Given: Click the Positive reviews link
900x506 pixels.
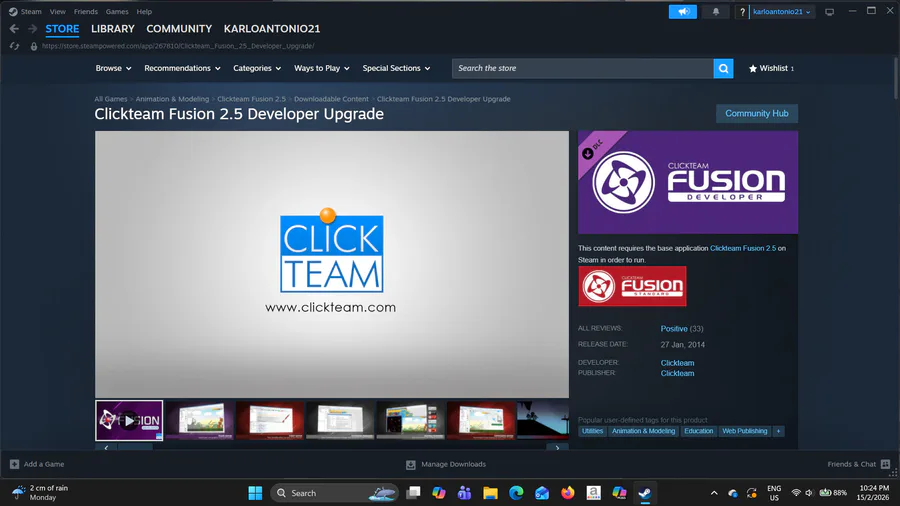Looking at the screenshot, I should coord(674,329).
